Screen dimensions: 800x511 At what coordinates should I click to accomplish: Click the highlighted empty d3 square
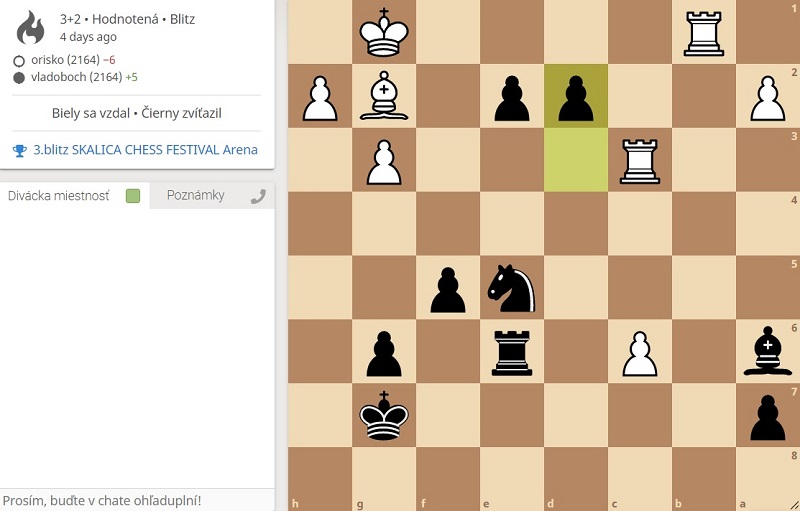(x=576, y=160)
